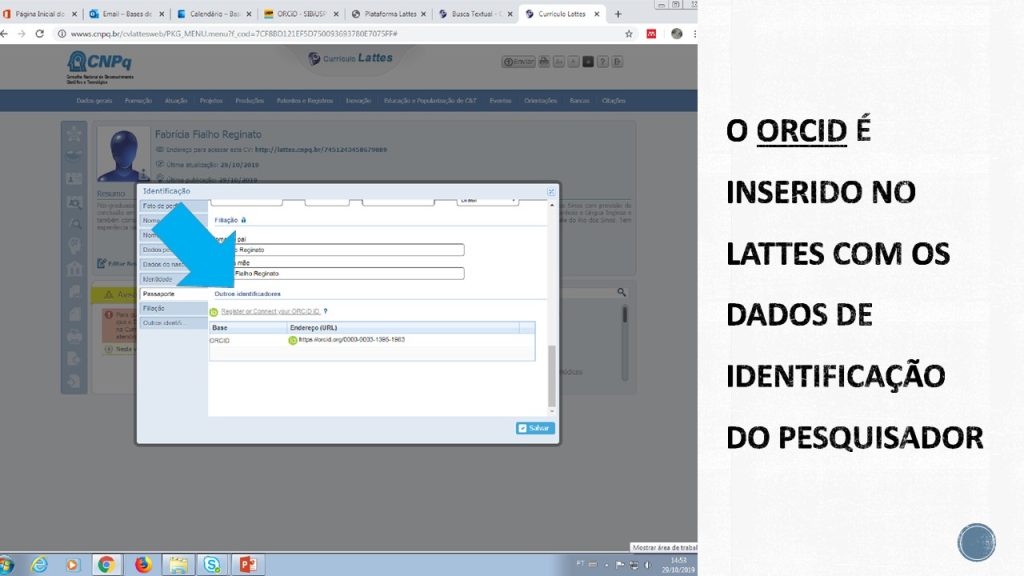
Task: Click the search magnifier in the right panel
Action: [622, 293]
